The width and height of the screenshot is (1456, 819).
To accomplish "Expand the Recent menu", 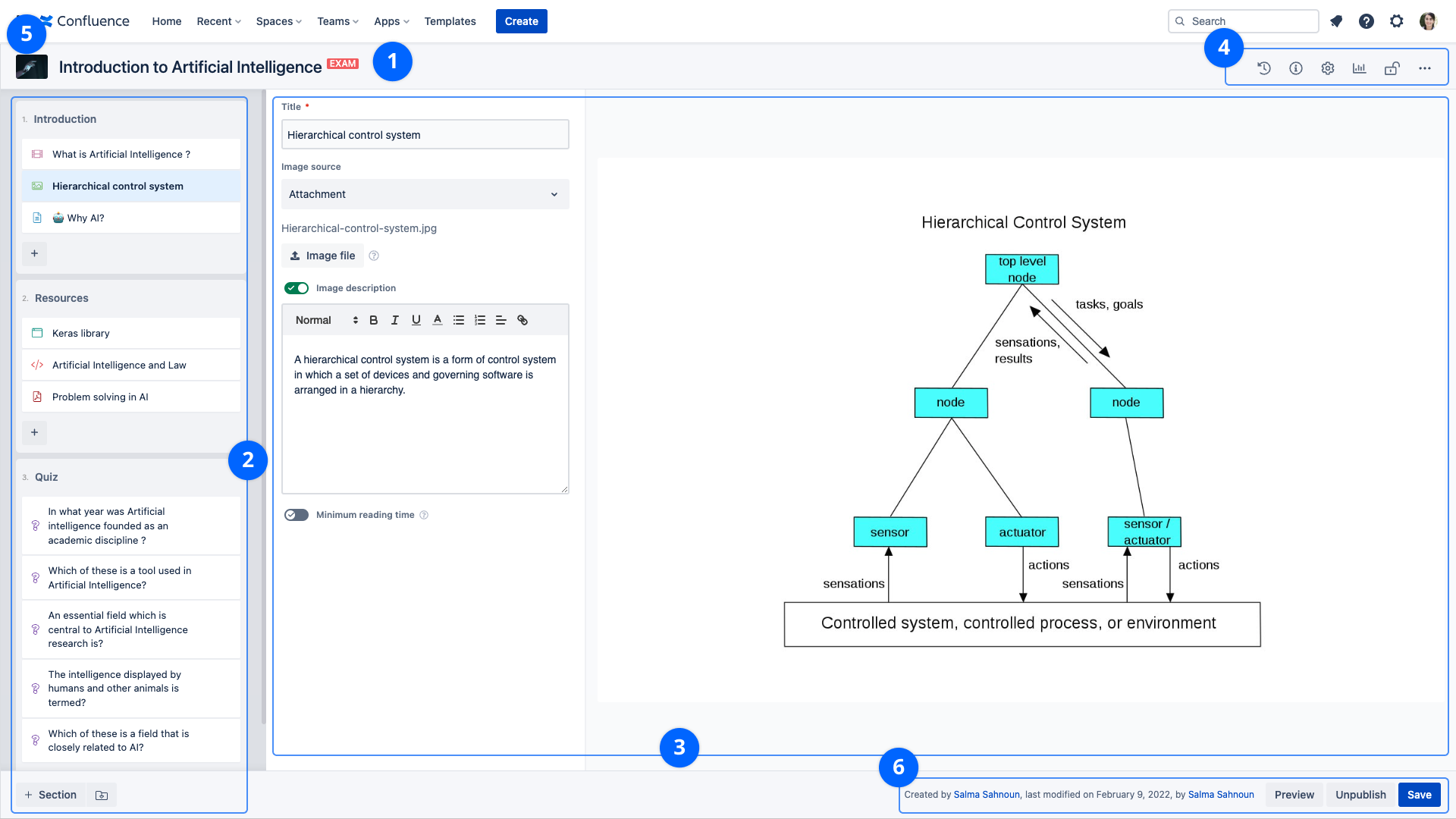I will click(218, 21).
